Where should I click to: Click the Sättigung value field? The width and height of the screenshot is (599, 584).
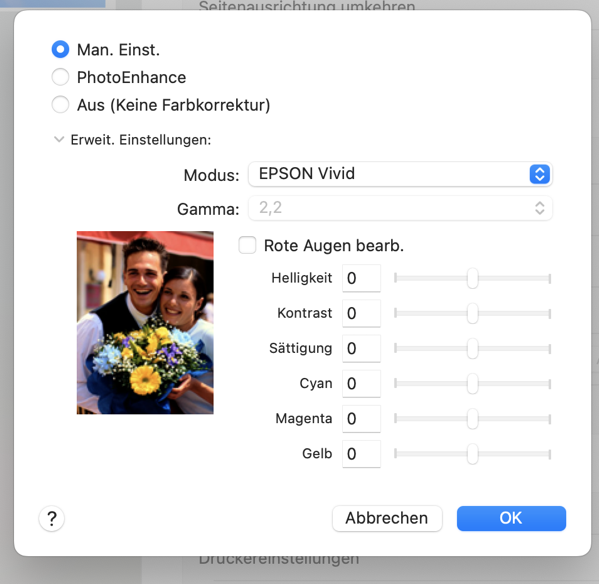coord(361,348)
